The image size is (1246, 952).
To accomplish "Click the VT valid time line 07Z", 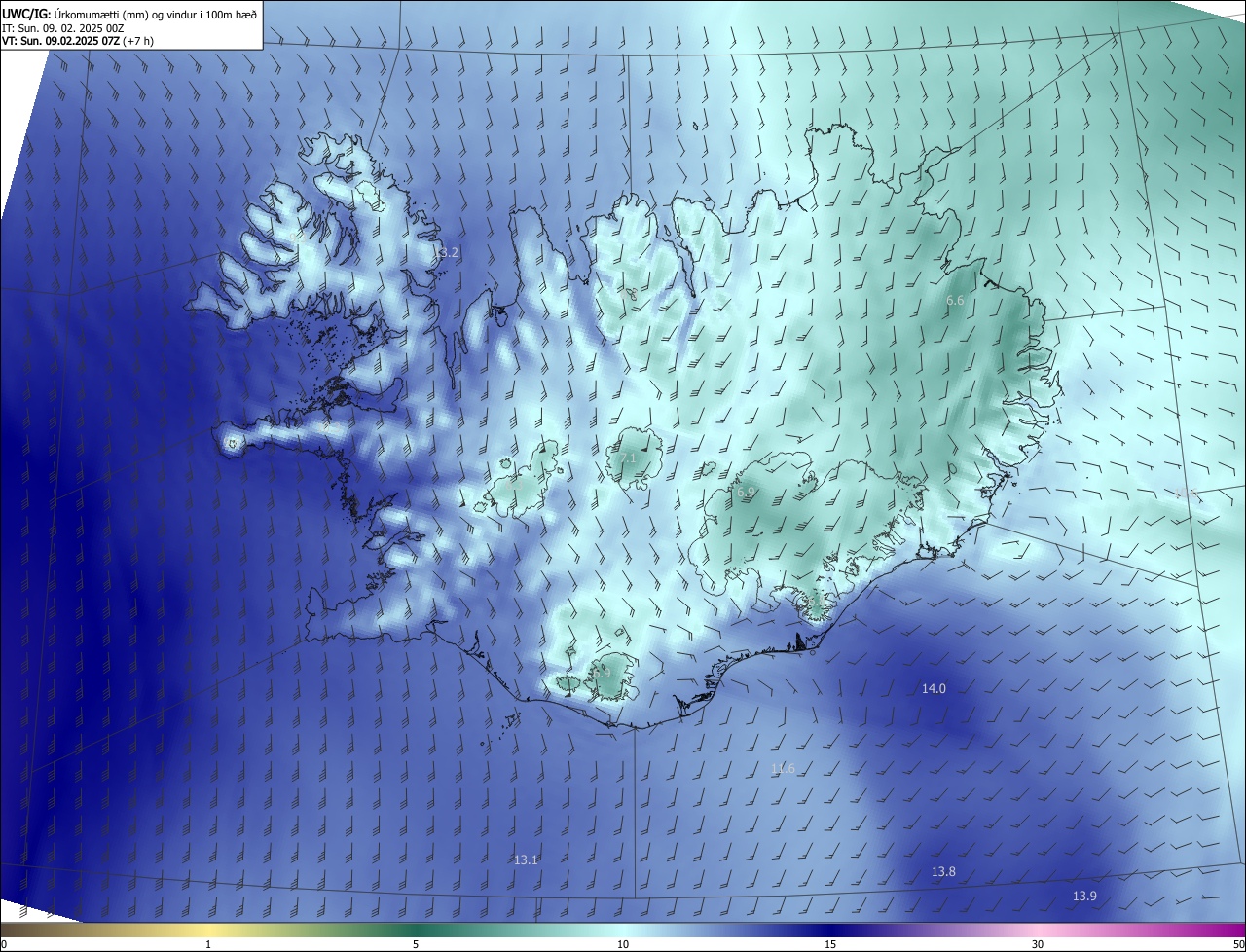I will [77, 41].
